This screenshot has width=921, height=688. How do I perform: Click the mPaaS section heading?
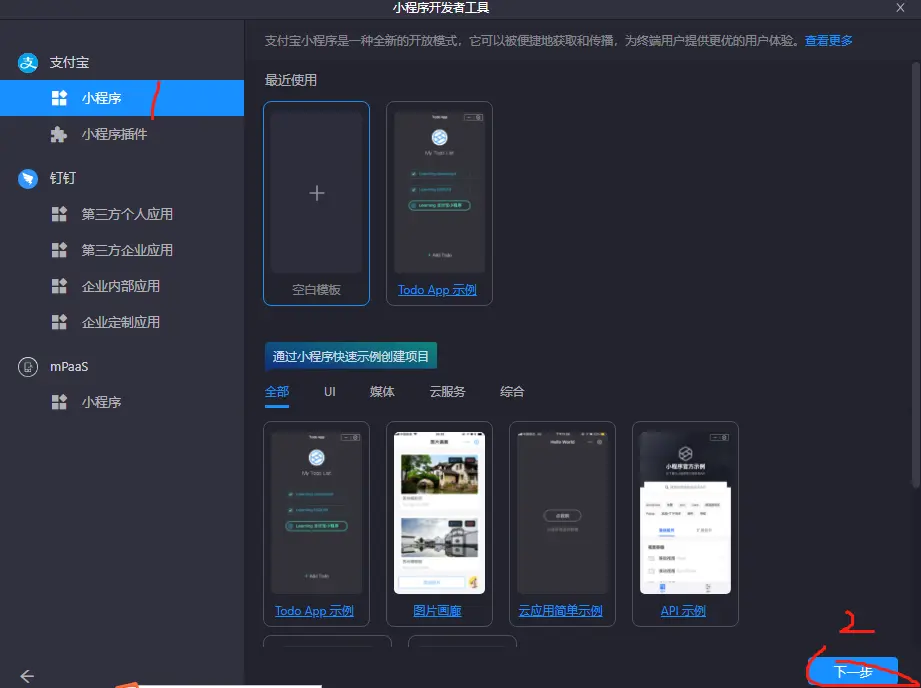[x=69, y=367]
